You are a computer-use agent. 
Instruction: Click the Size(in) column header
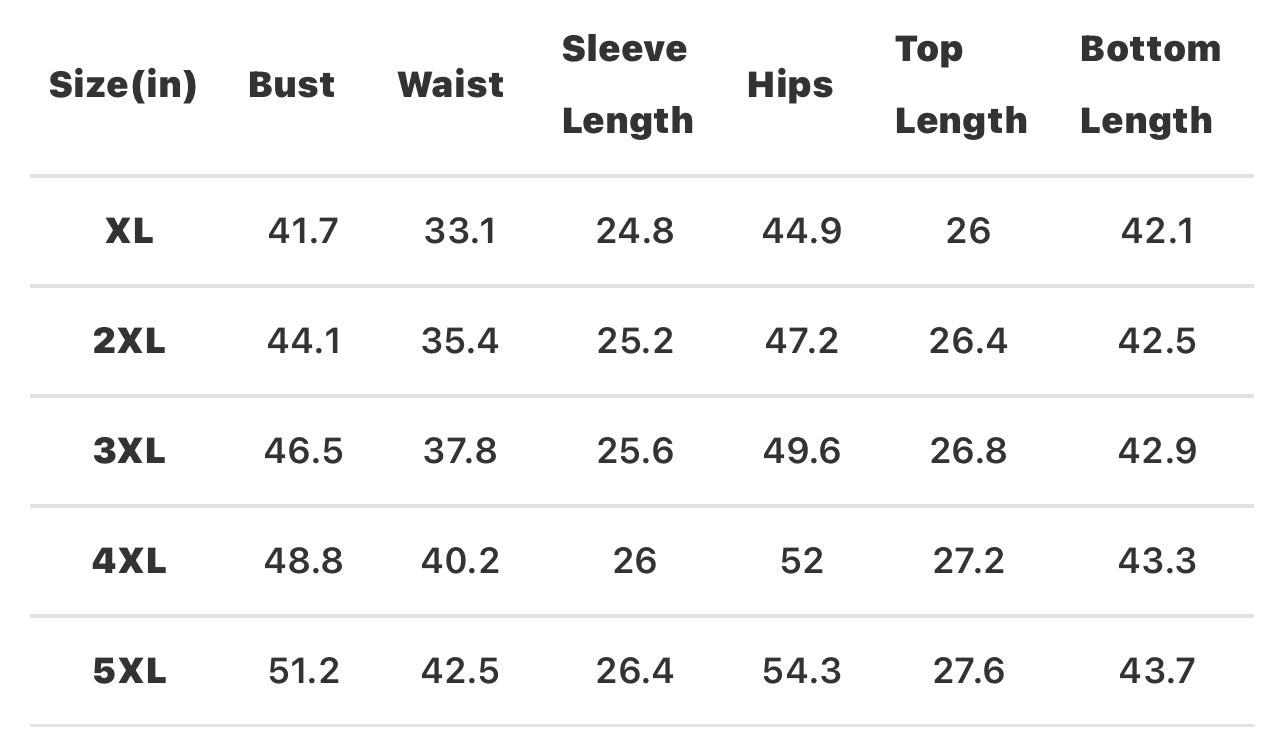click(x=123, y=85)
